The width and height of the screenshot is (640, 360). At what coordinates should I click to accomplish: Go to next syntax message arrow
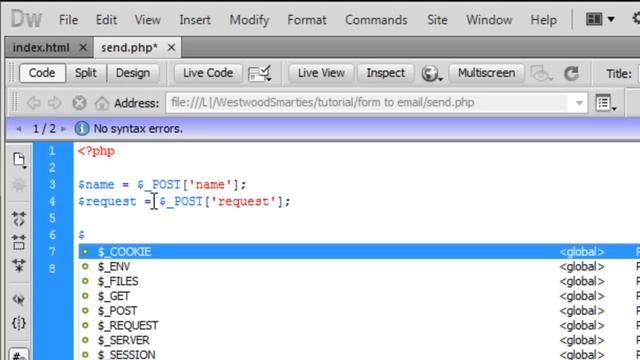63,129
